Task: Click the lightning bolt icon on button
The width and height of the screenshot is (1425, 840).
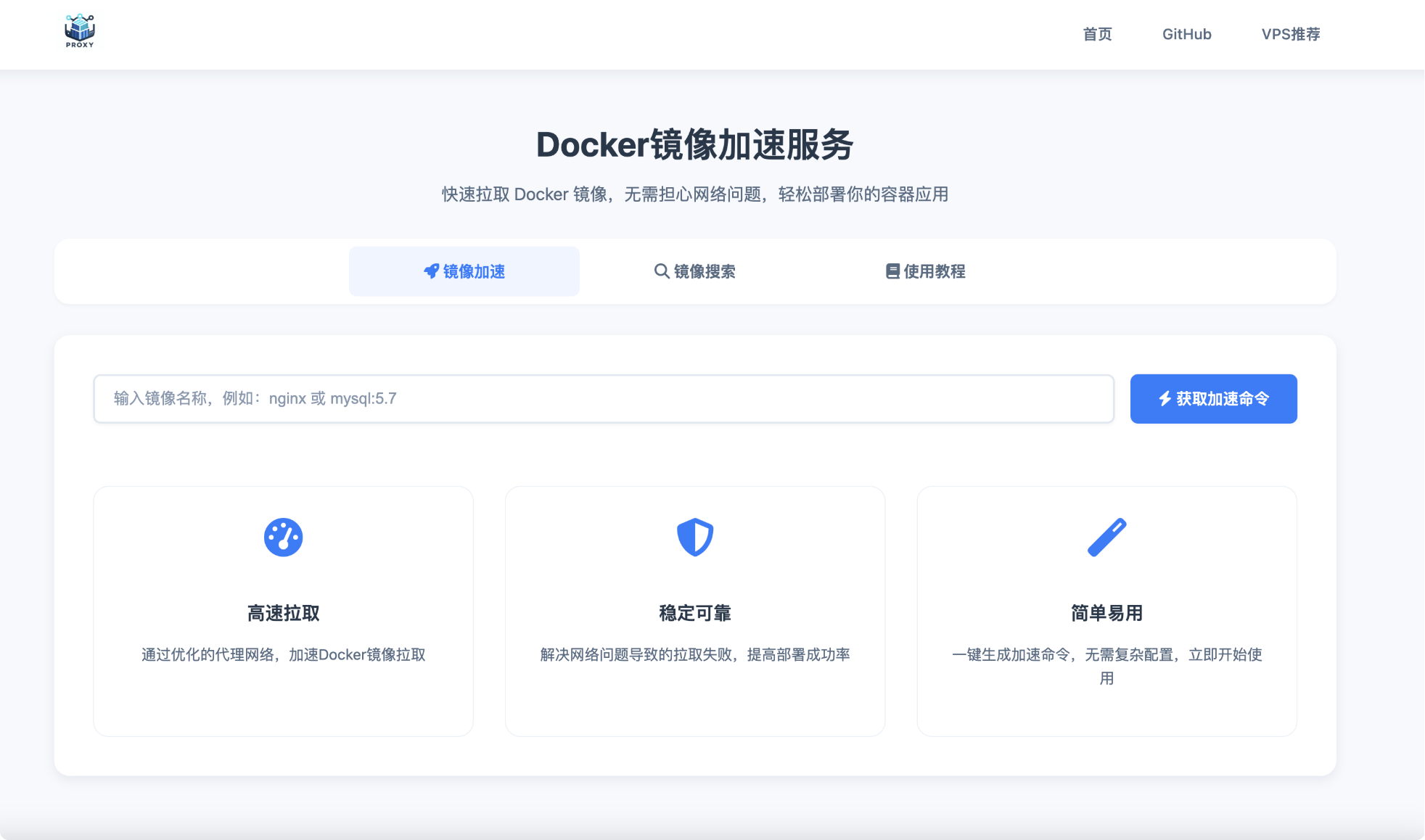Action: (1165, 398)
